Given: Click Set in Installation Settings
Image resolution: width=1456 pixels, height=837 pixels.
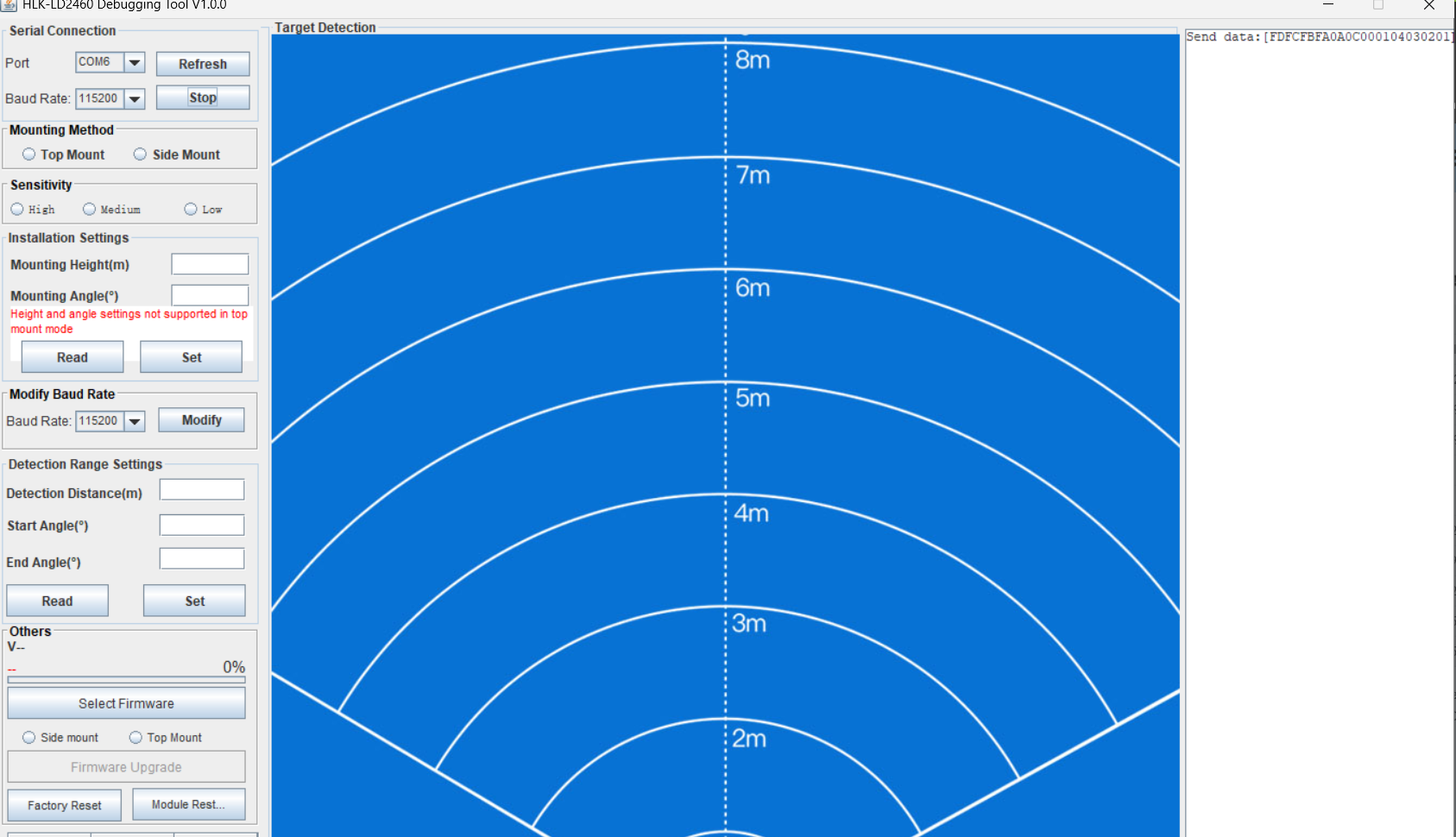Looking at the screenshot, I should pos(191,356).
